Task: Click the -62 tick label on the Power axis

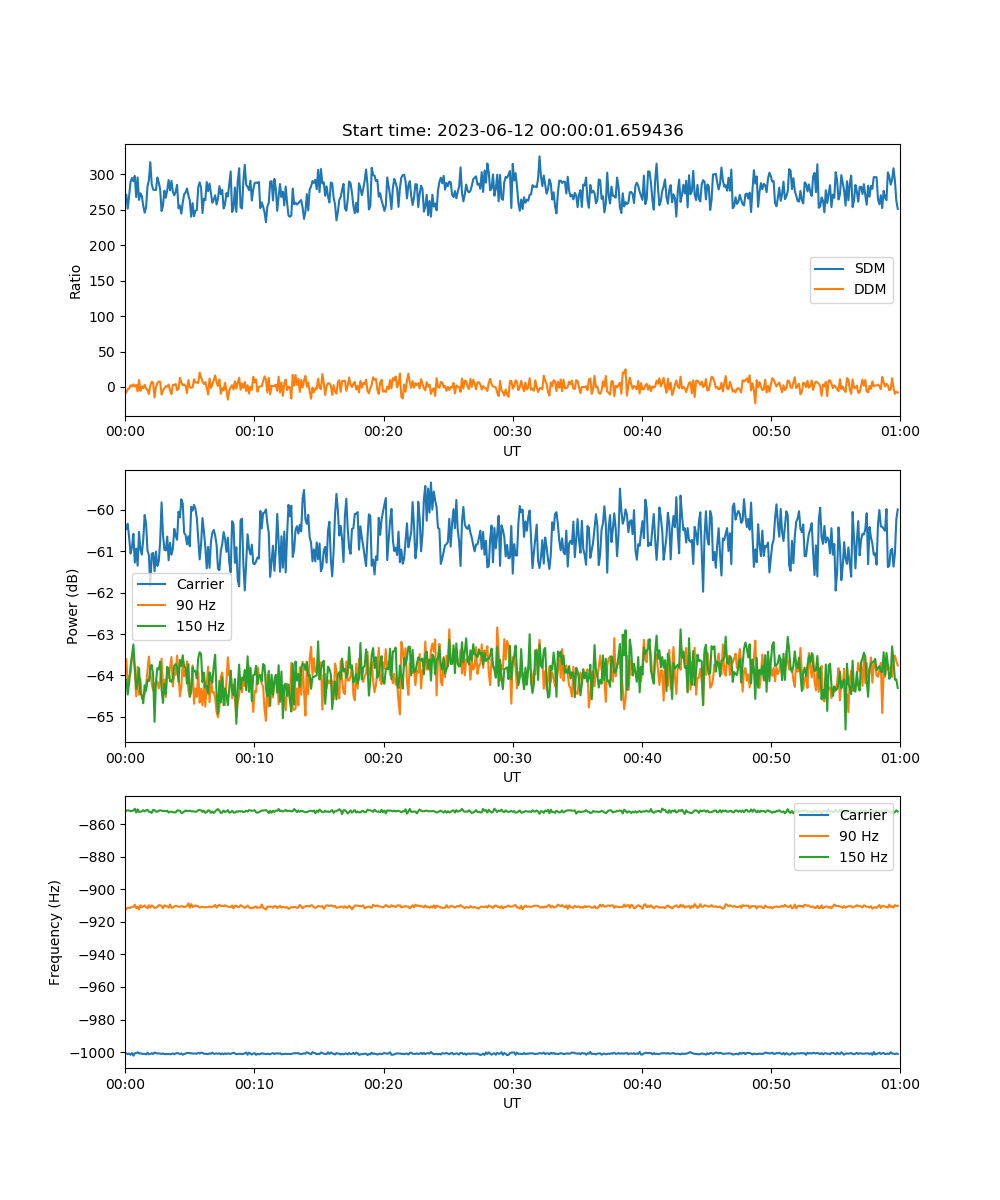Action: (x=102, y=593)
